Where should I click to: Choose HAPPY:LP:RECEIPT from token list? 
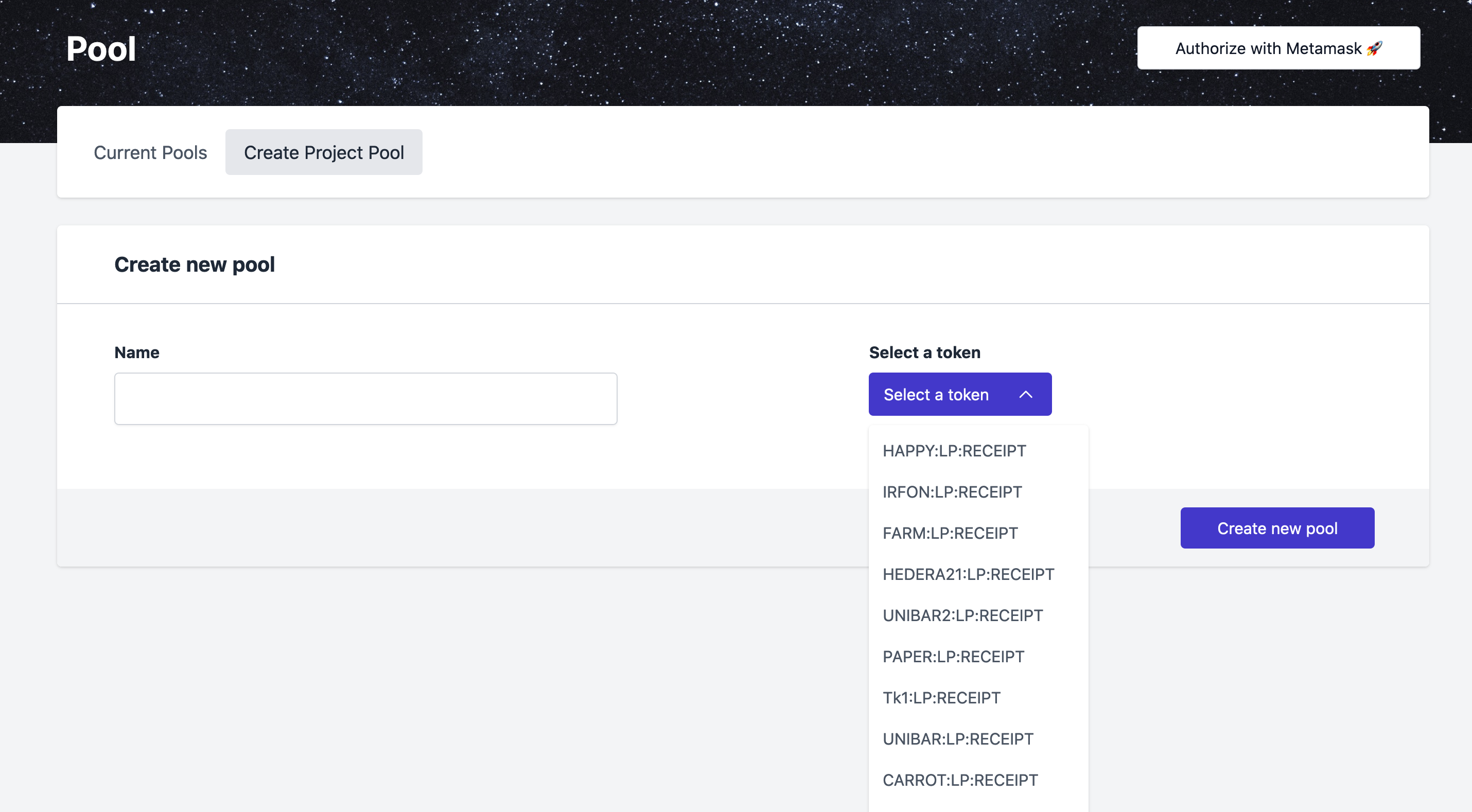click(954, 451)
